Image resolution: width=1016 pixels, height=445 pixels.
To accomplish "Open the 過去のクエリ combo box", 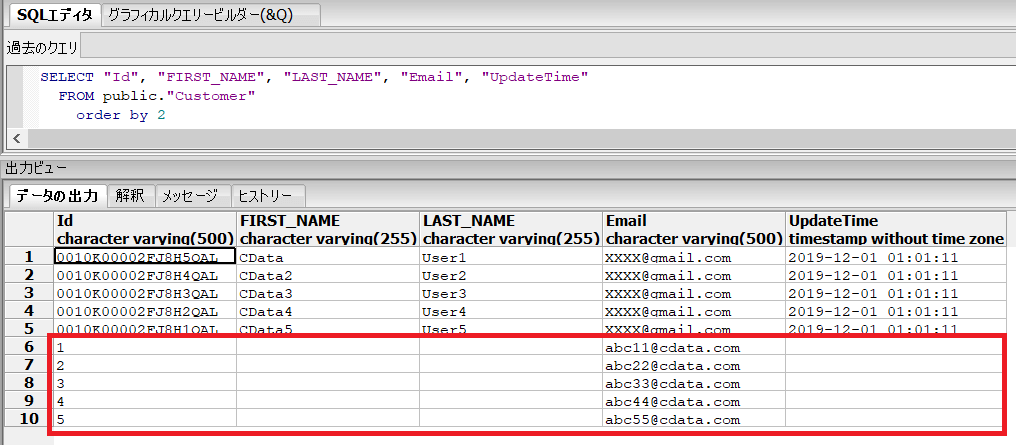I will point(548,47).
